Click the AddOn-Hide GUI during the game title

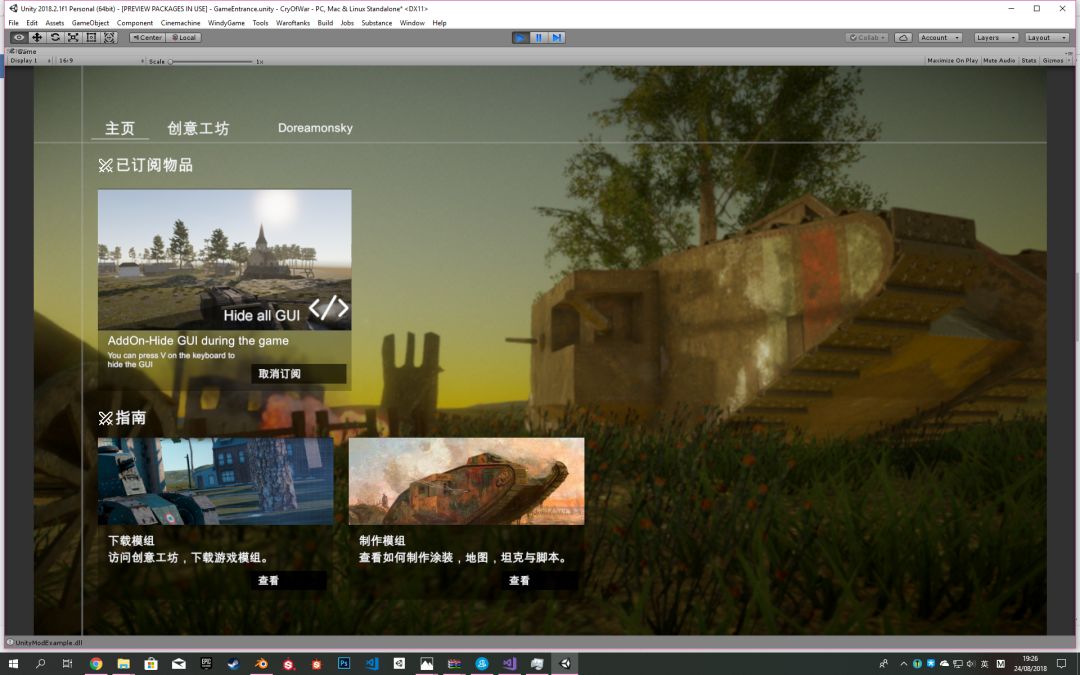click(x=198, y=340)
